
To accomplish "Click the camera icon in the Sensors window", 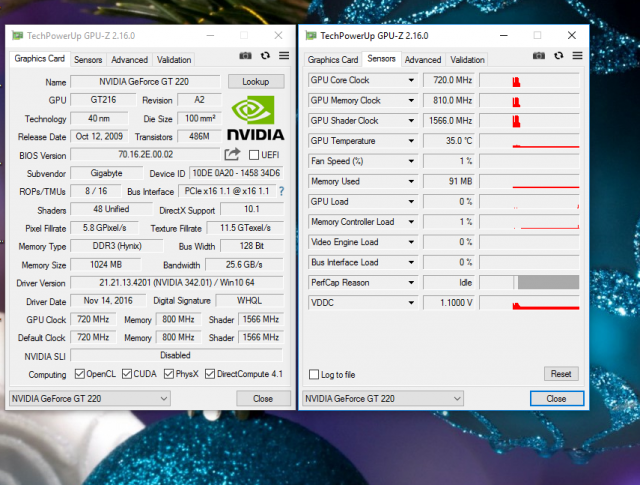I will point(539,57).
